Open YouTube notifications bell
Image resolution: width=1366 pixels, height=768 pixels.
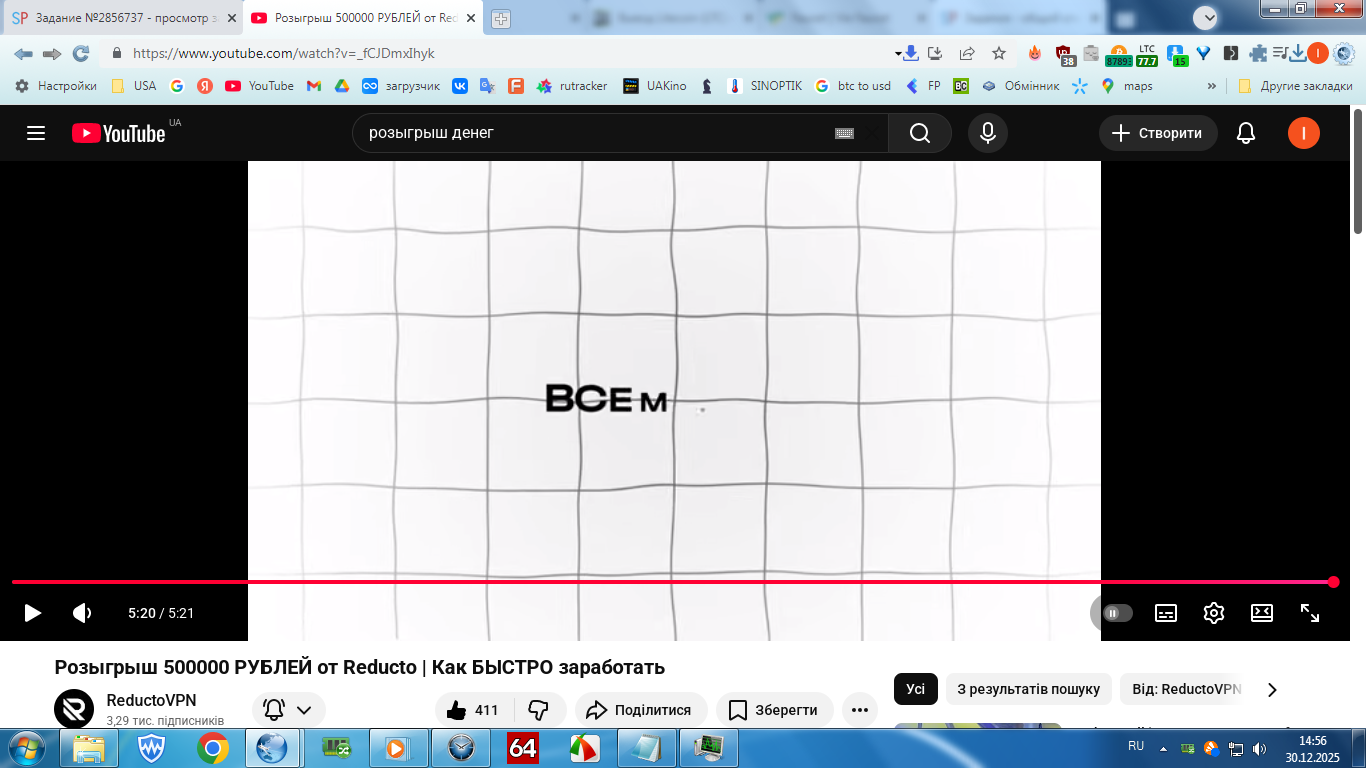pyautogui.click(x=1246, y=133)
